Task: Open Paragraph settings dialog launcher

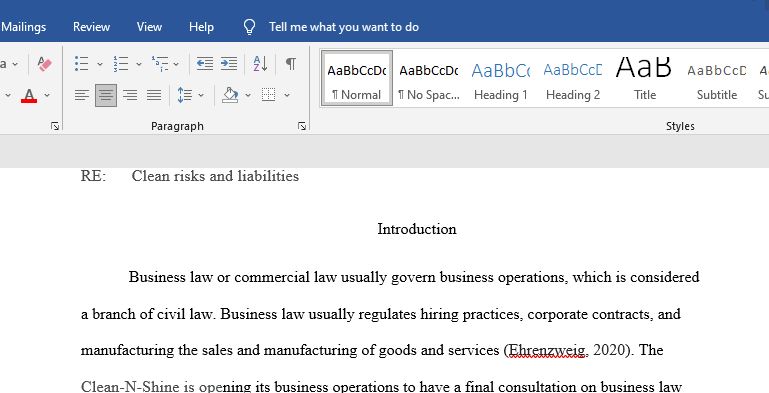Action: (302, 127)
